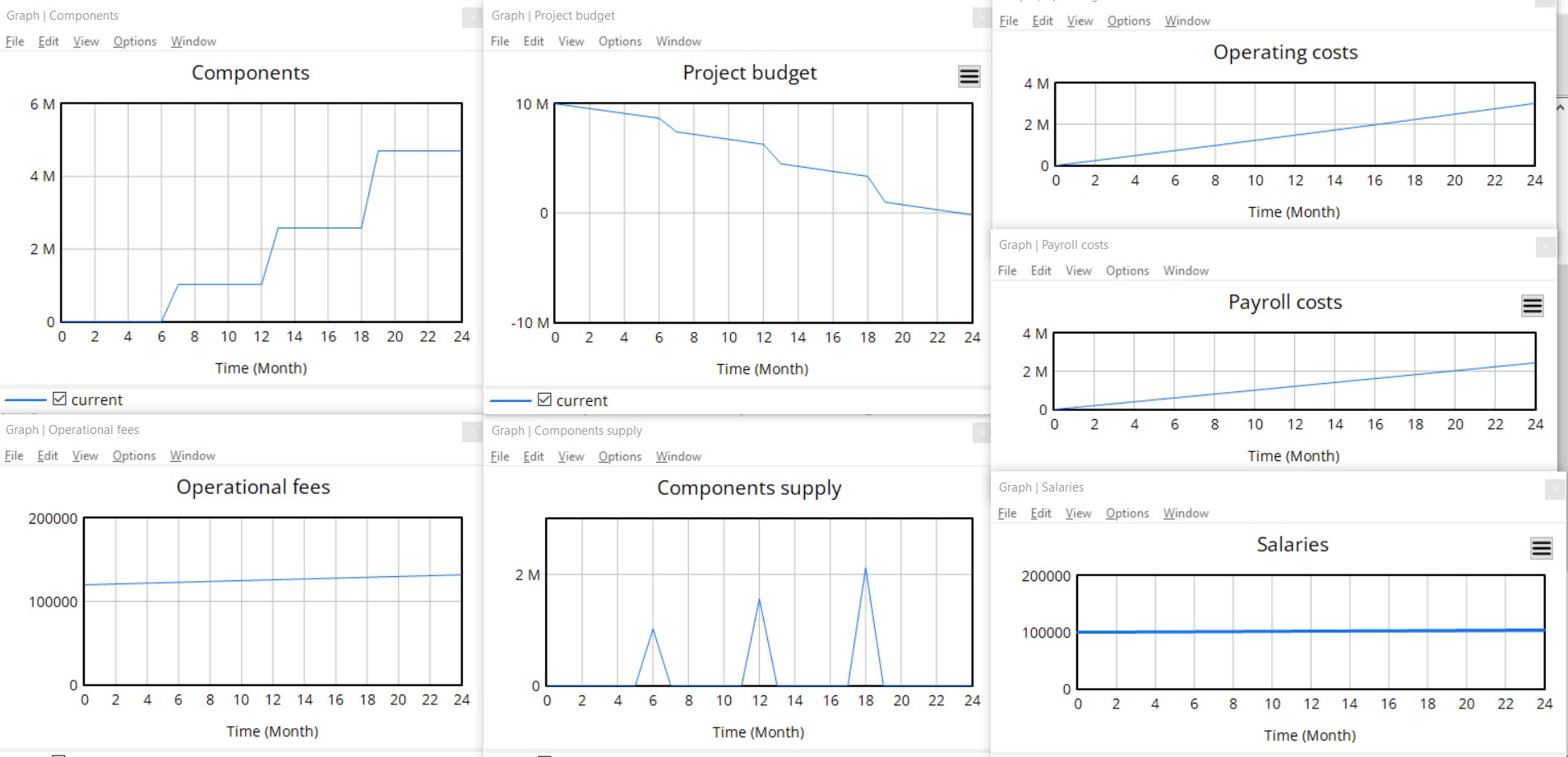Open the Project budget graph hamburger menu

pos(969,76)
